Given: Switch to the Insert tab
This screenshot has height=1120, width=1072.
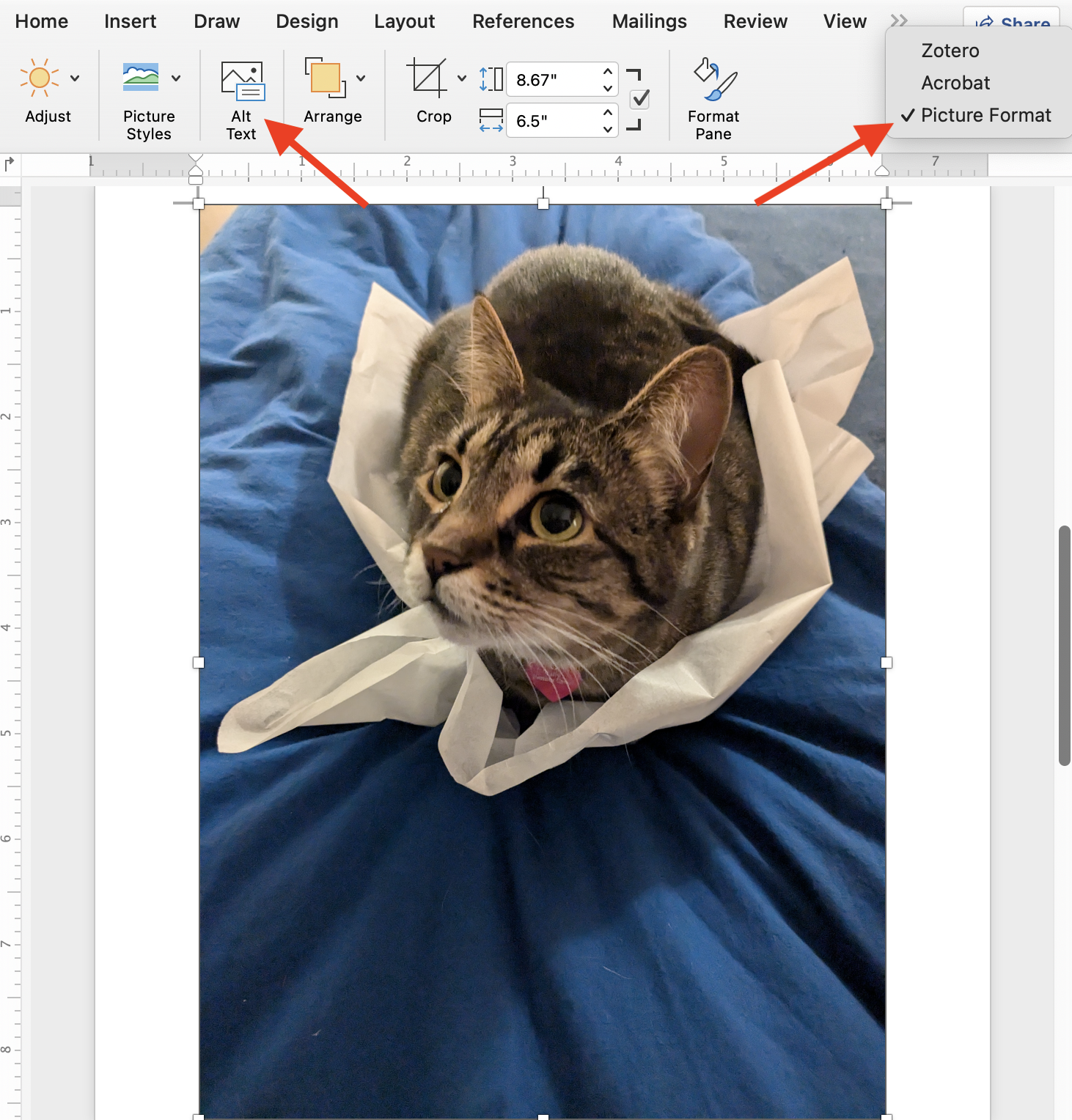Looking at the screenshot, I should click(x=130, y=21).
